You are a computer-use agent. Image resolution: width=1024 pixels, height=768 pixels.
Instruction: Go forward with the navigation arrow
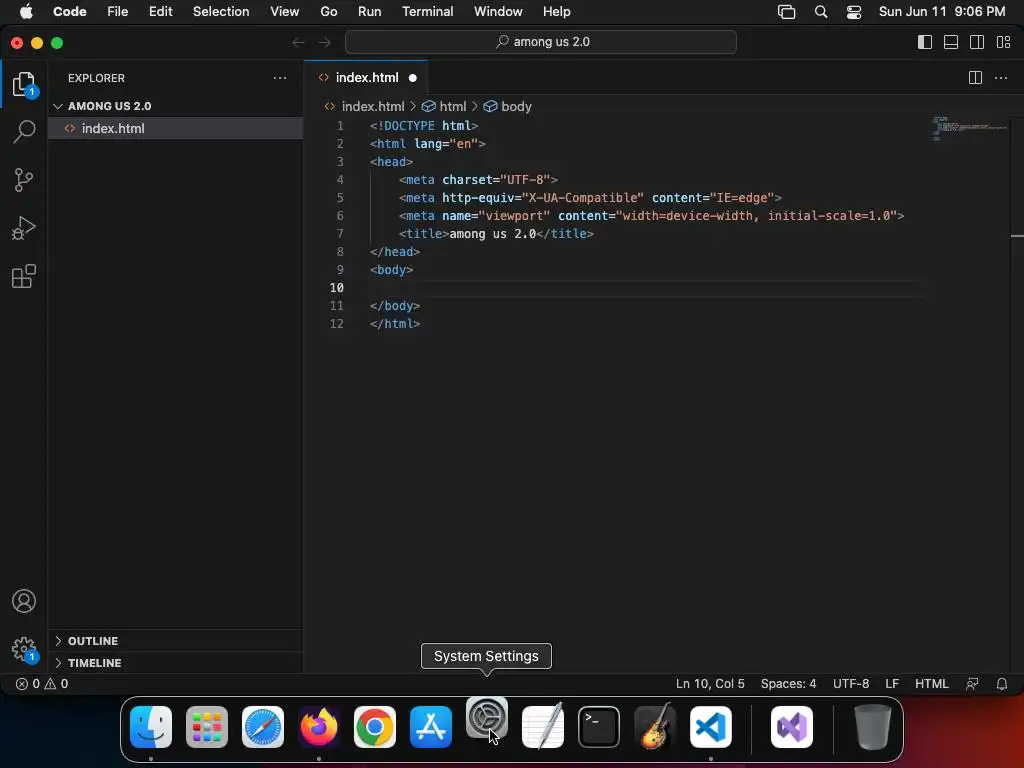coord(325,42)
